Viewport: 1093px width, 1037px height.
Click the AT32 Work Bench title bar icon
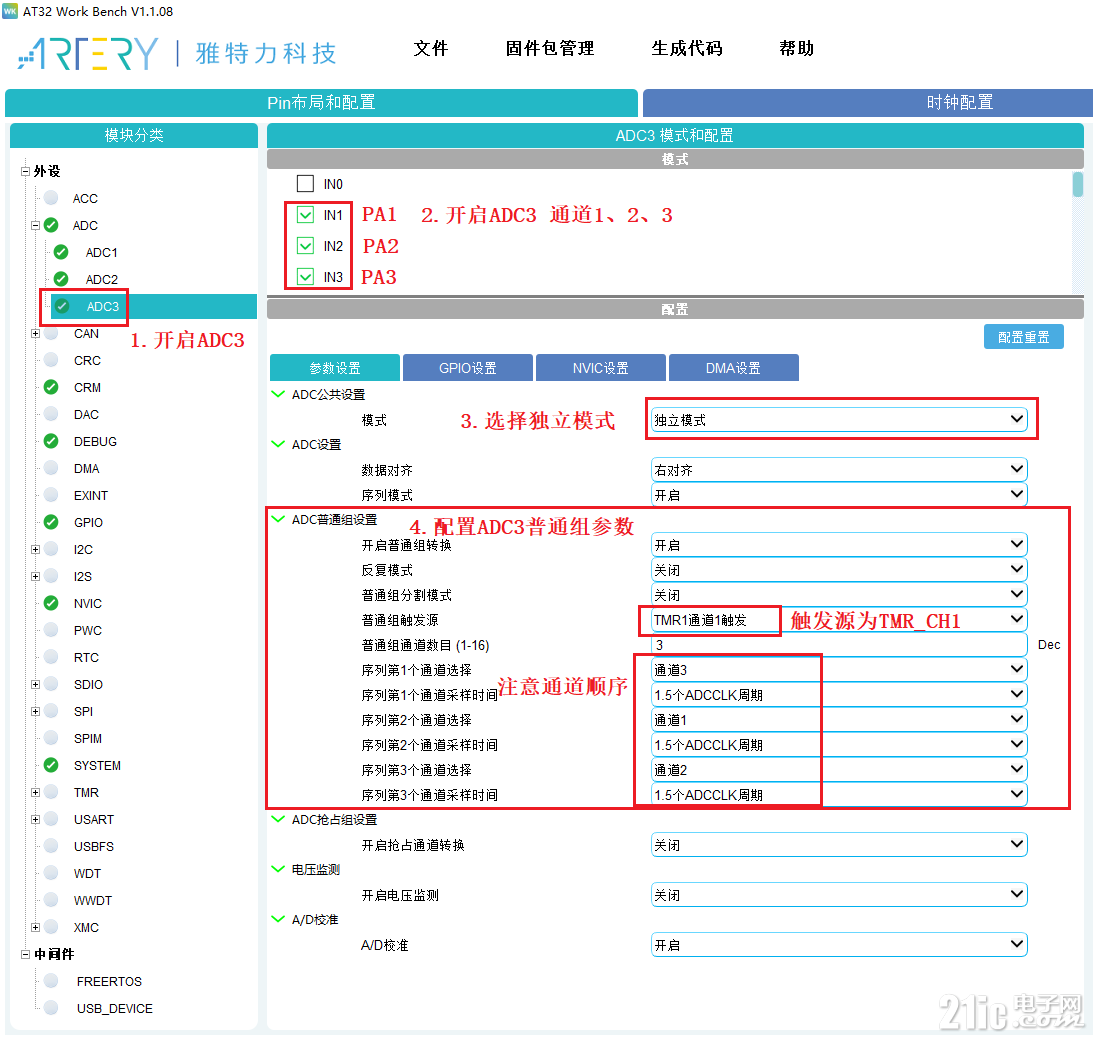click(x=10, y=11)
